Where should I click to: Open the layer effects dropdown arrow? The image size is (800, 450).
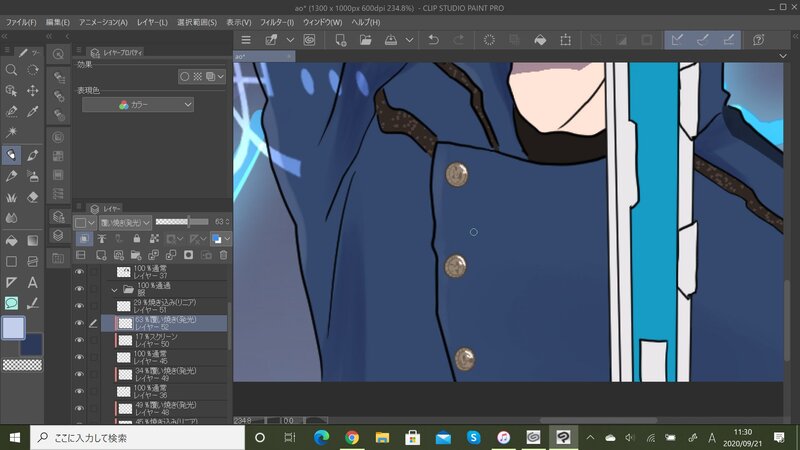(220, 77)
